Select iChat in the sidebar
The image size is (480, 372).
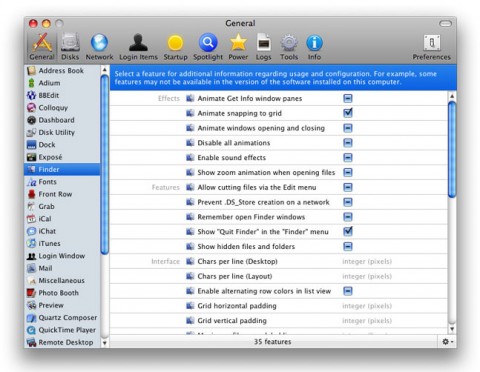62,231
